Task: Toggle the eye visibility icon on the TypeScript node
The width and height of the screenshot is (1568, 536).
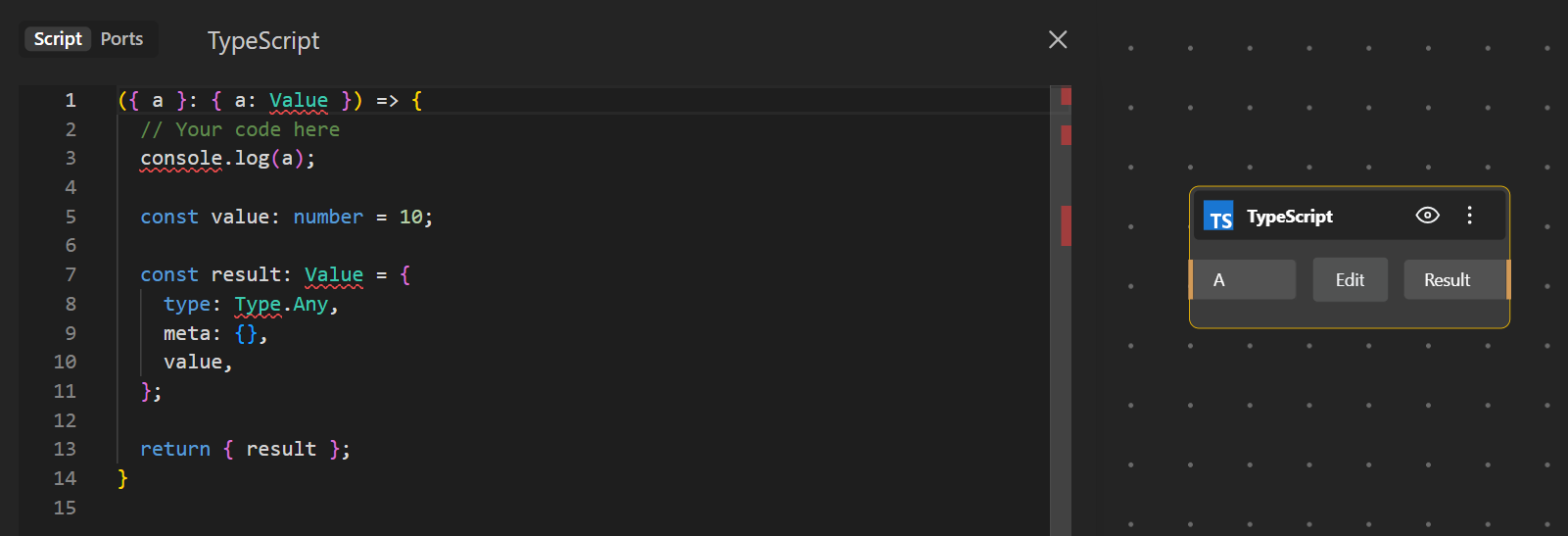Action: (1427, 216)
